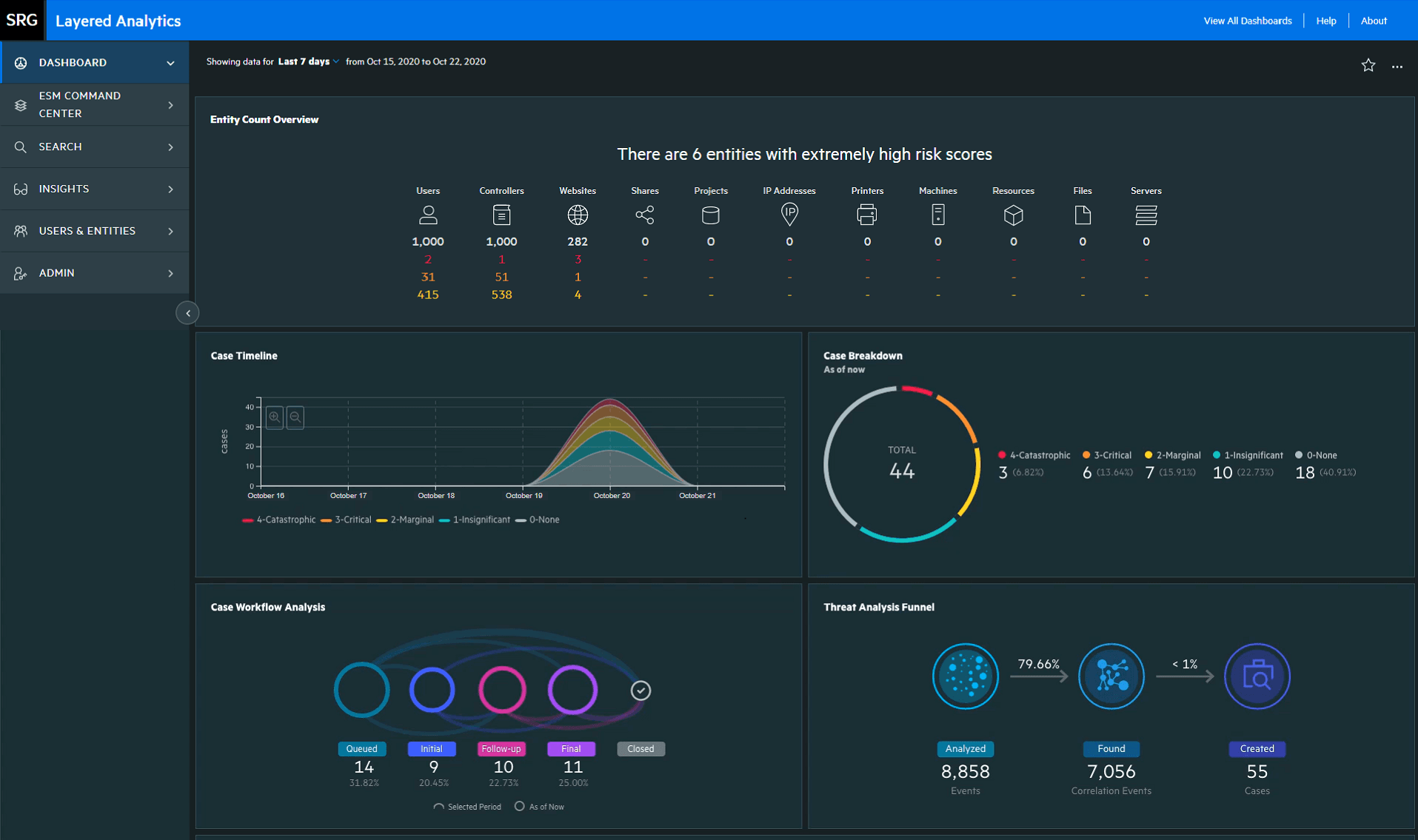Select the IP Addresses entity icon
The height and width of the screenshot is (840, 1418).
pyautogui.click(x=789, y=215)
